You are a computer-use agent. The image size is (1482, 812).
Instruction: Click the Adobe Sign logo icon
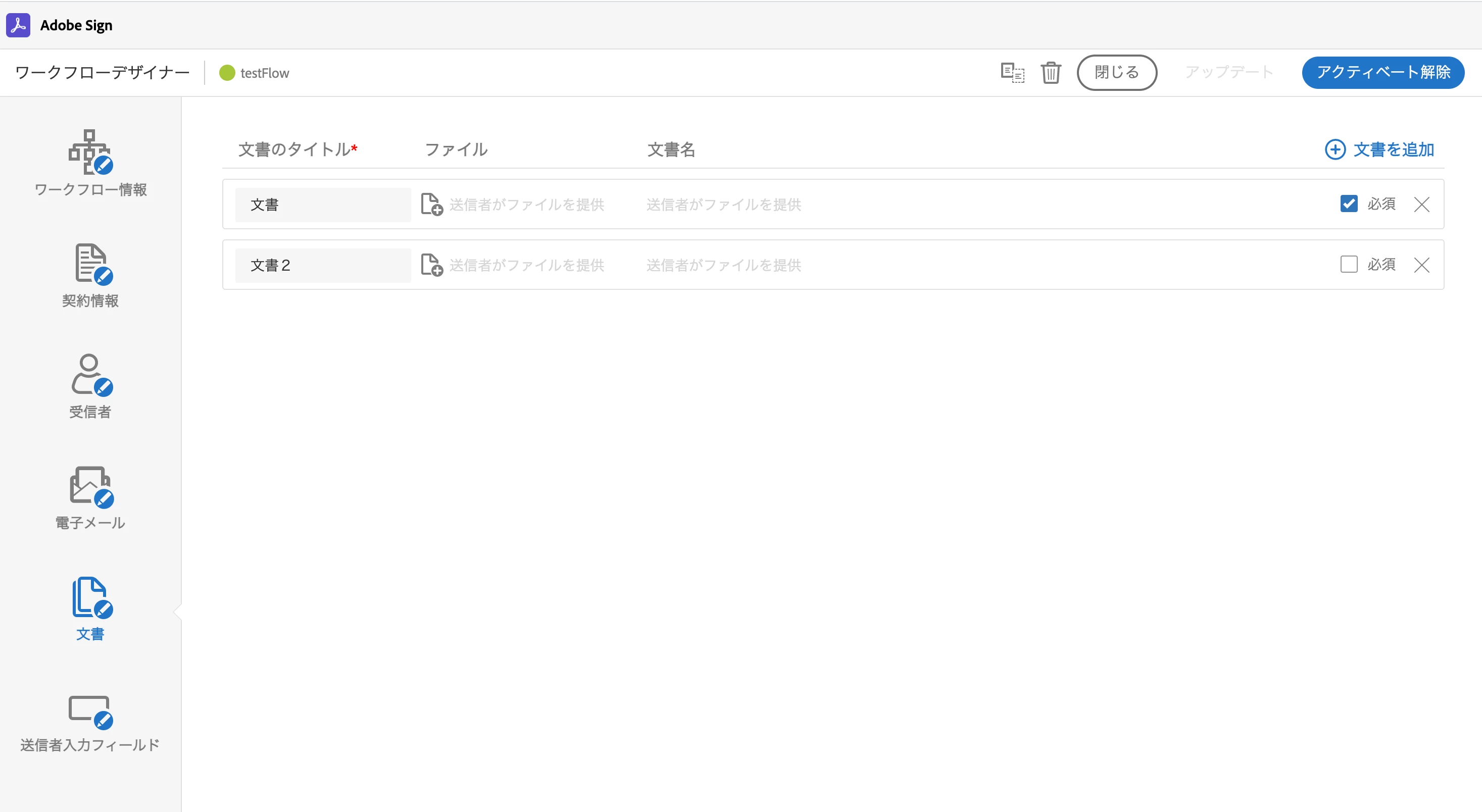click(x=18, y=25)
